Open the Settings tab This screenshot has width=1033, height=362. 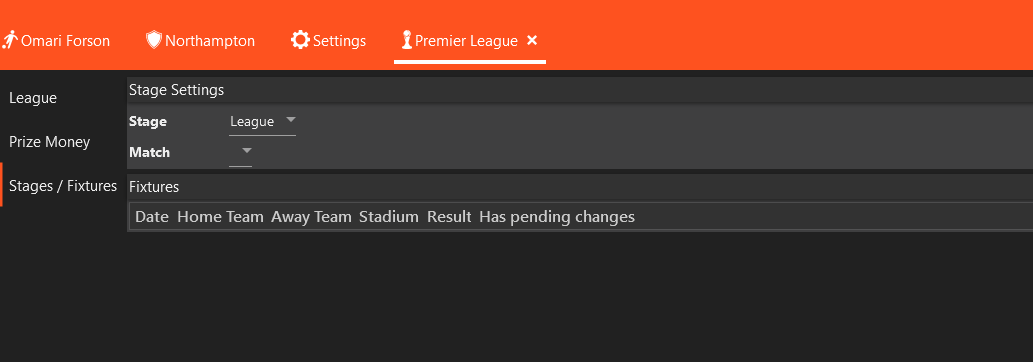339,41
